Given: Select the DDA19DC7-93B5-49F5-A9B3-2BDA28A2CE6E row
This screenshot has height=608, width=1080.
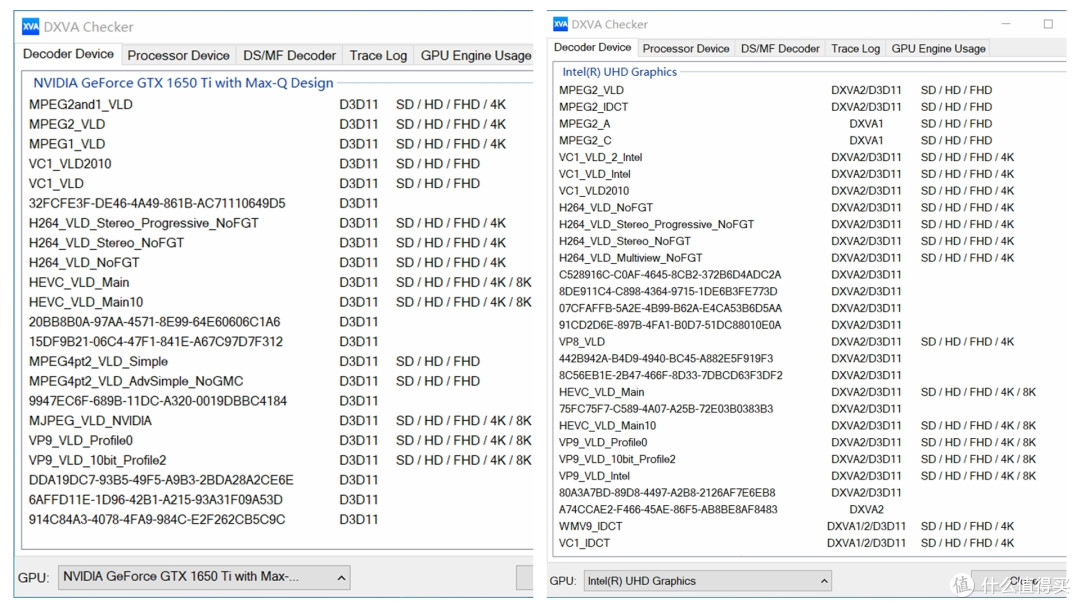Looking at the screenshot, I should click(x=204, y=480).
